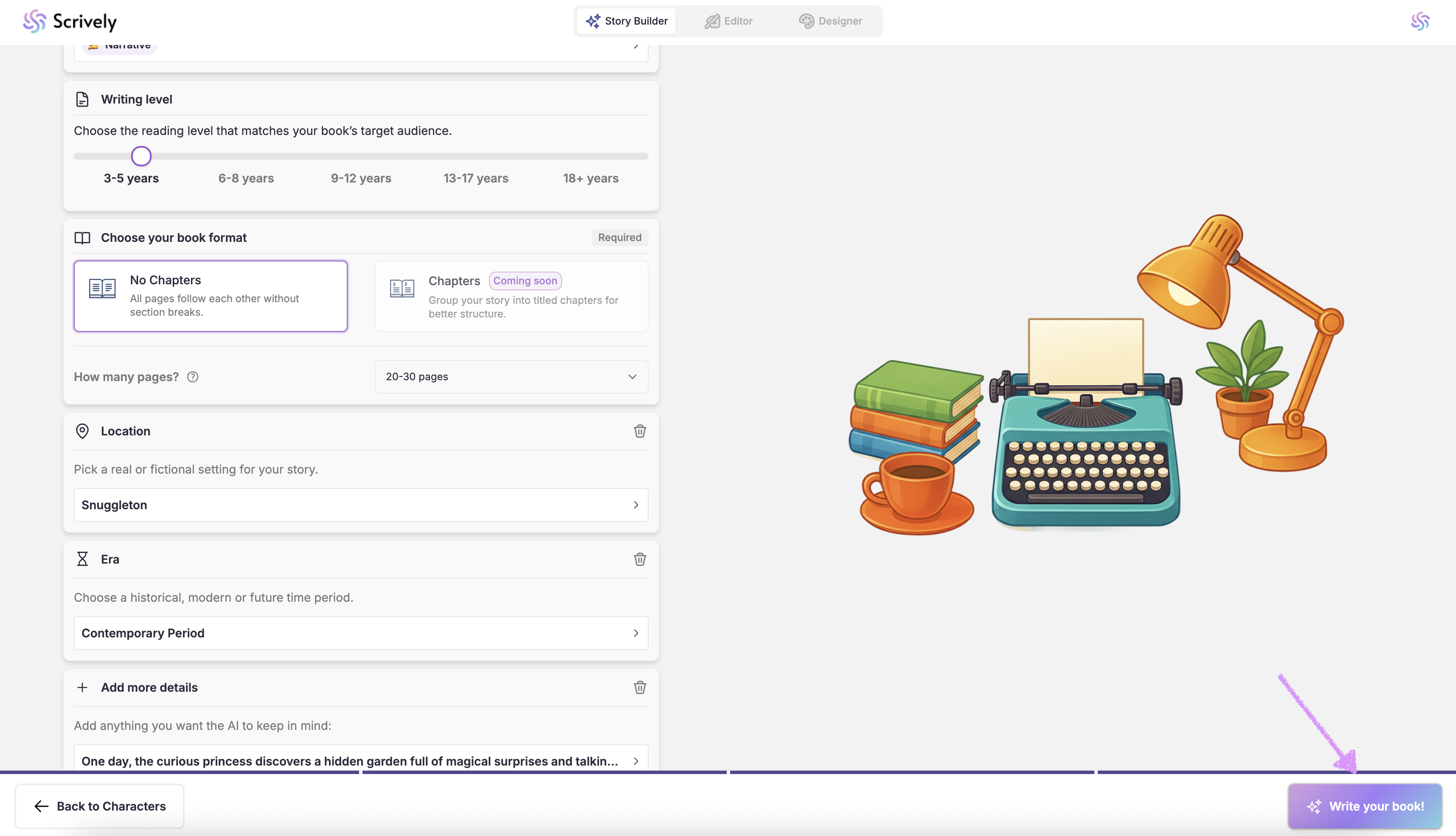The height and width of the screenshot is (836, 1456).
Task: Open the 20-30 pages dropdown
Action: point(511,377)
